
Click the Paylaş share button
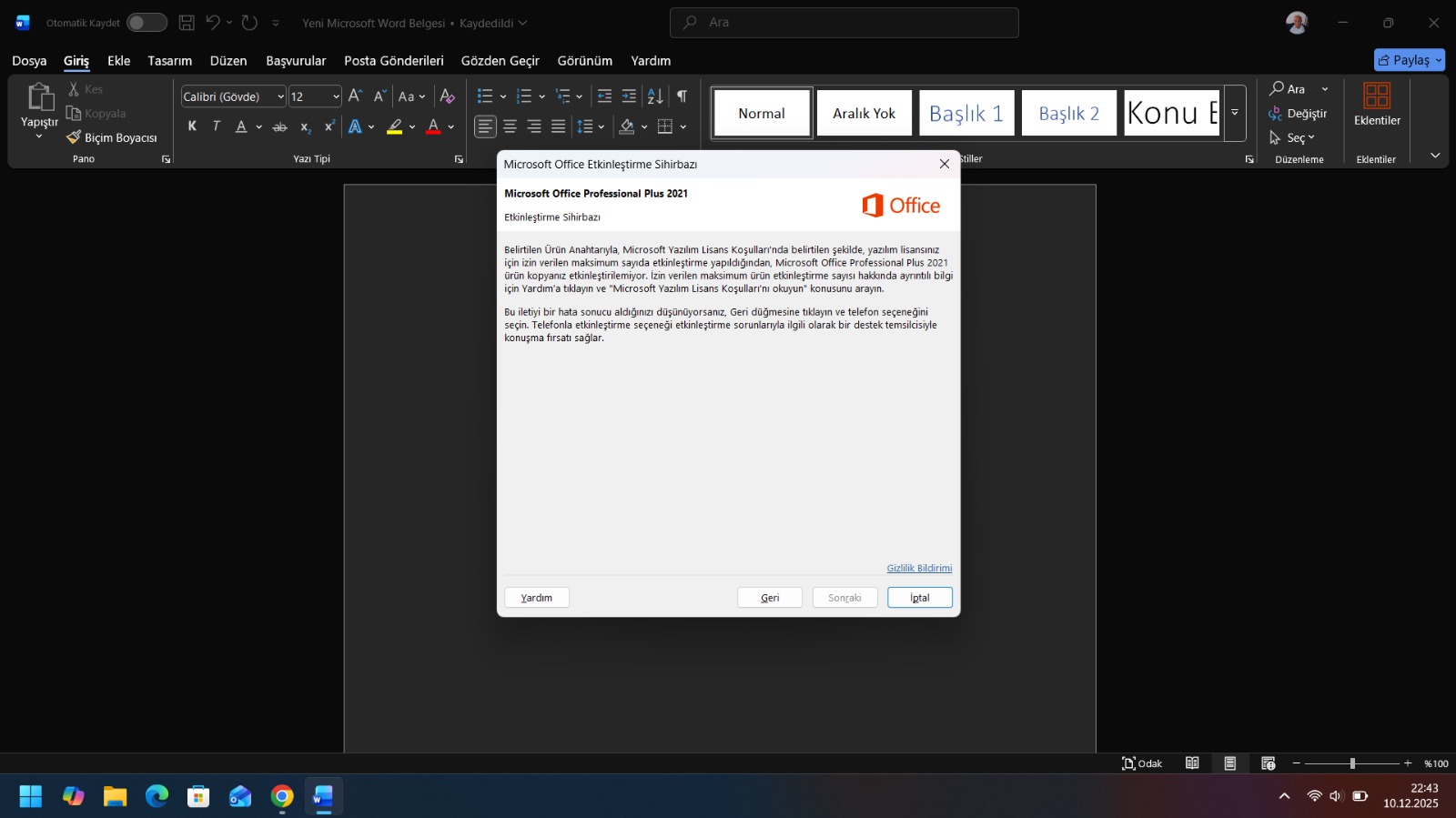click(1410, 60)
